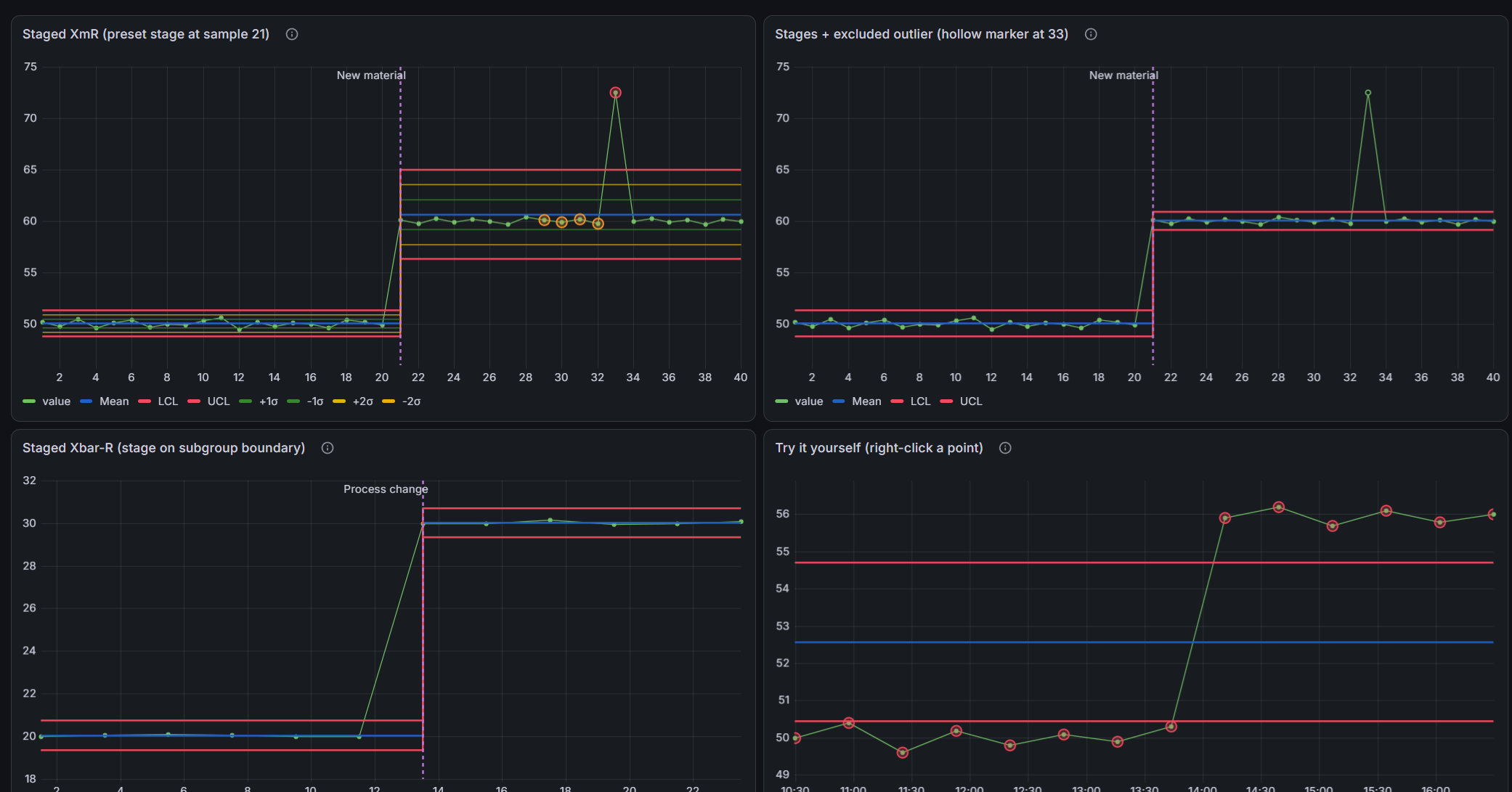Toggle the value series in Staged XmR legend
This screenshot has width=1512, height=792.
point(56,401)
